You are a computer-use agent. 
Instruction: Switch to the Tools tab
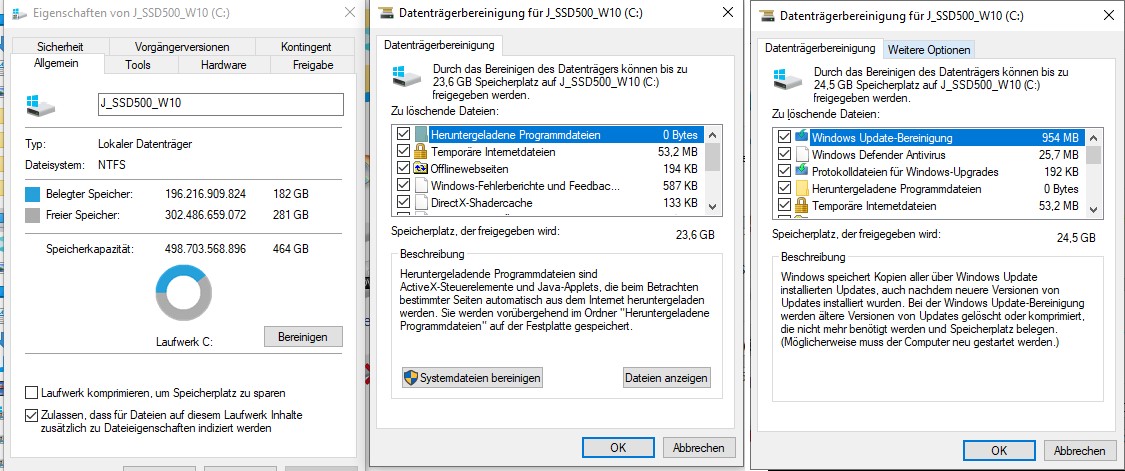point(138,65)
